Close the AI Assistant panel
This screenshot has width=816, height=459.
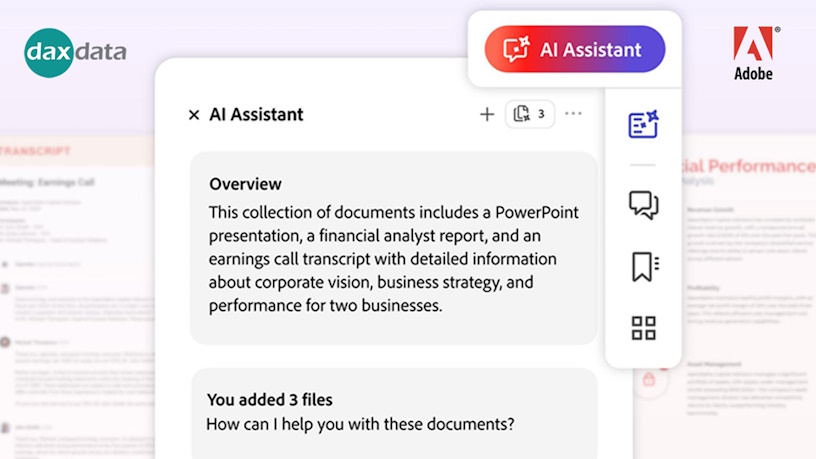click(x=194, y=115)
